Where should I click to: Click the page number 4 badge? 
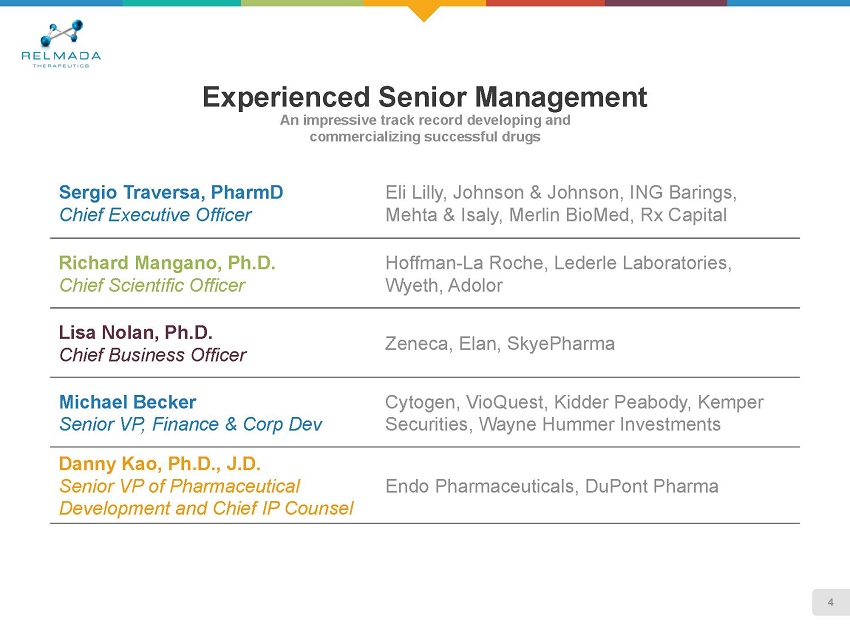coord(830,603)
